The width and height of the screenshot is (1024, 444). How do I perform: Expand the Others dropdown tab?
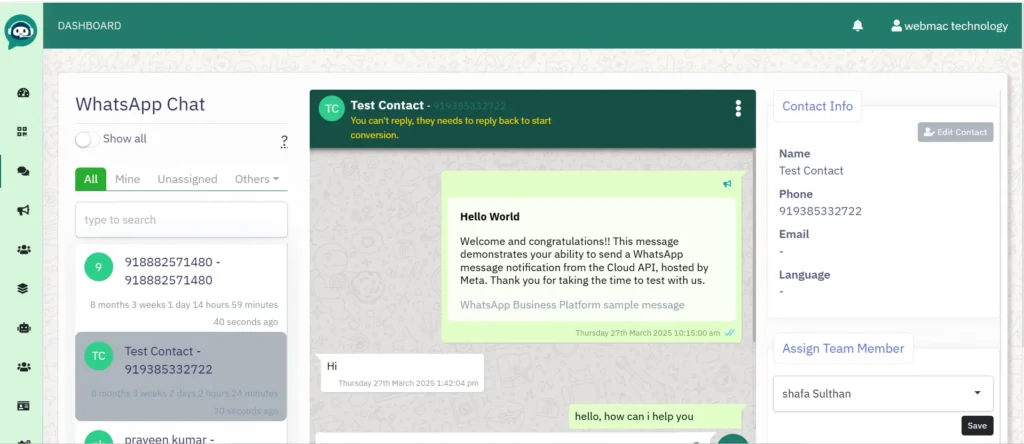pyautogui.click(x=257, y=179)
